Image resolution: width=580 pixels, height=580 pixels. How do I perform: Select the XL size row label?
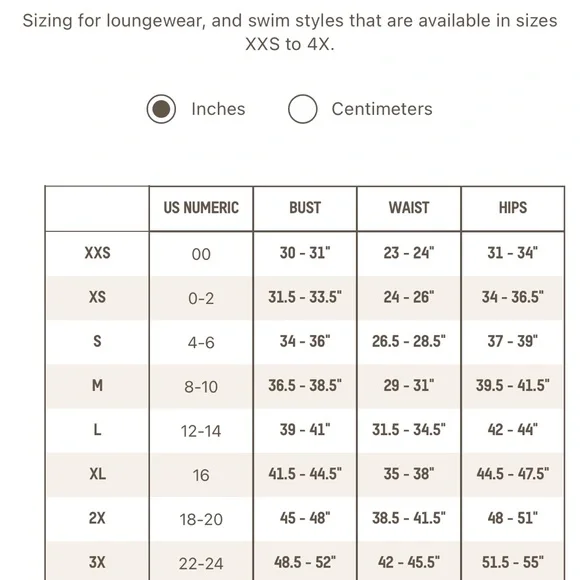[x=97, y=474]
